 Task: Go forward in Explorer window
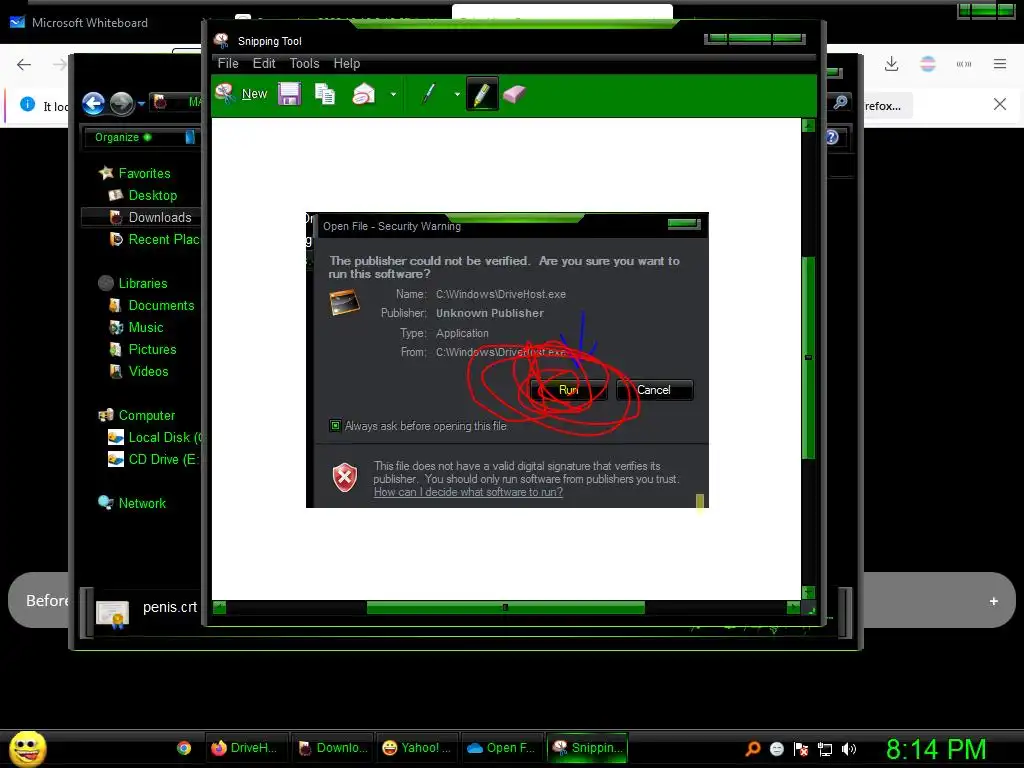tap(121, 103)
